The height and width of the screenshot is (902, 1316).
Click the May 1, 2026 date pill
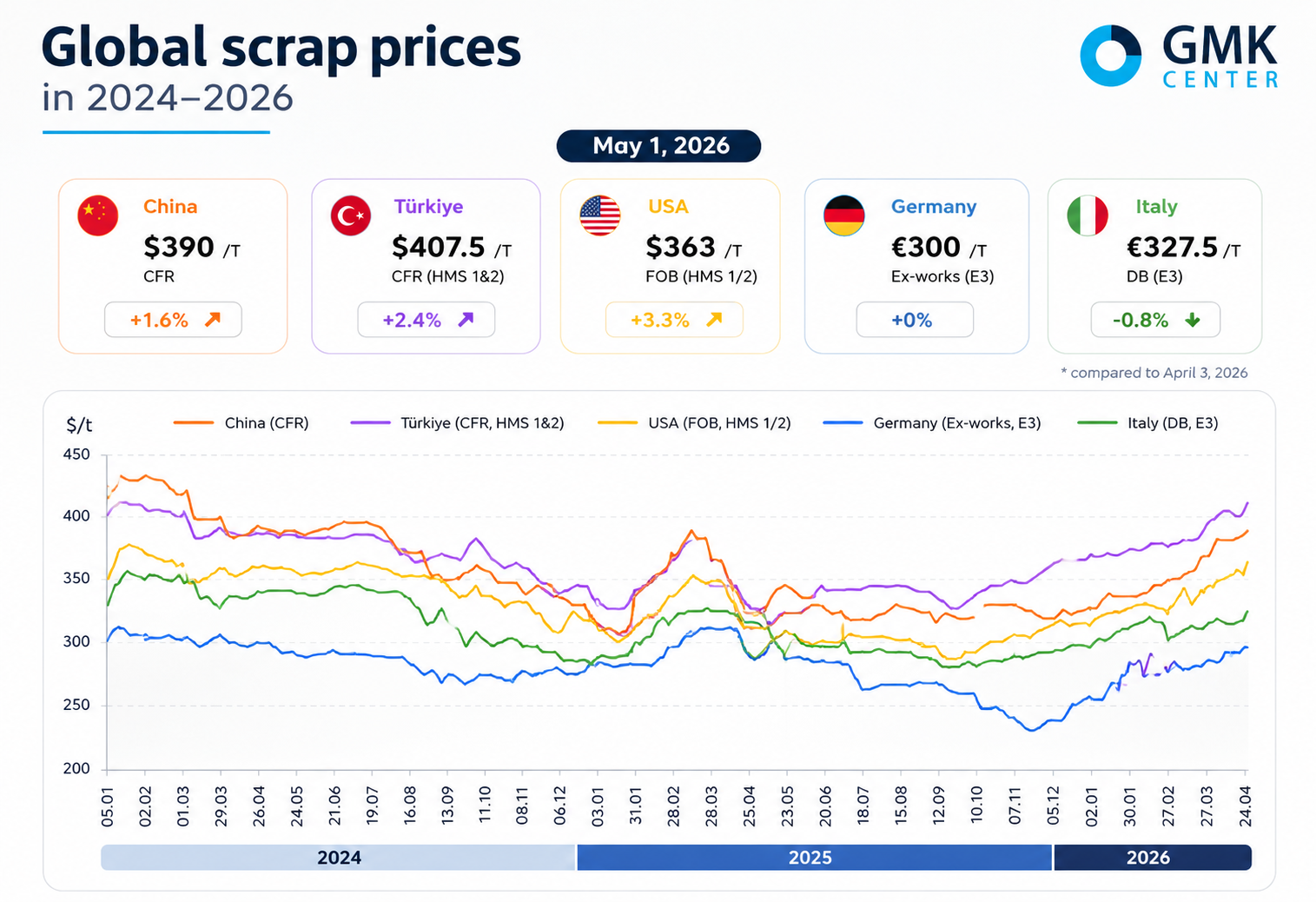click(659, 146)
